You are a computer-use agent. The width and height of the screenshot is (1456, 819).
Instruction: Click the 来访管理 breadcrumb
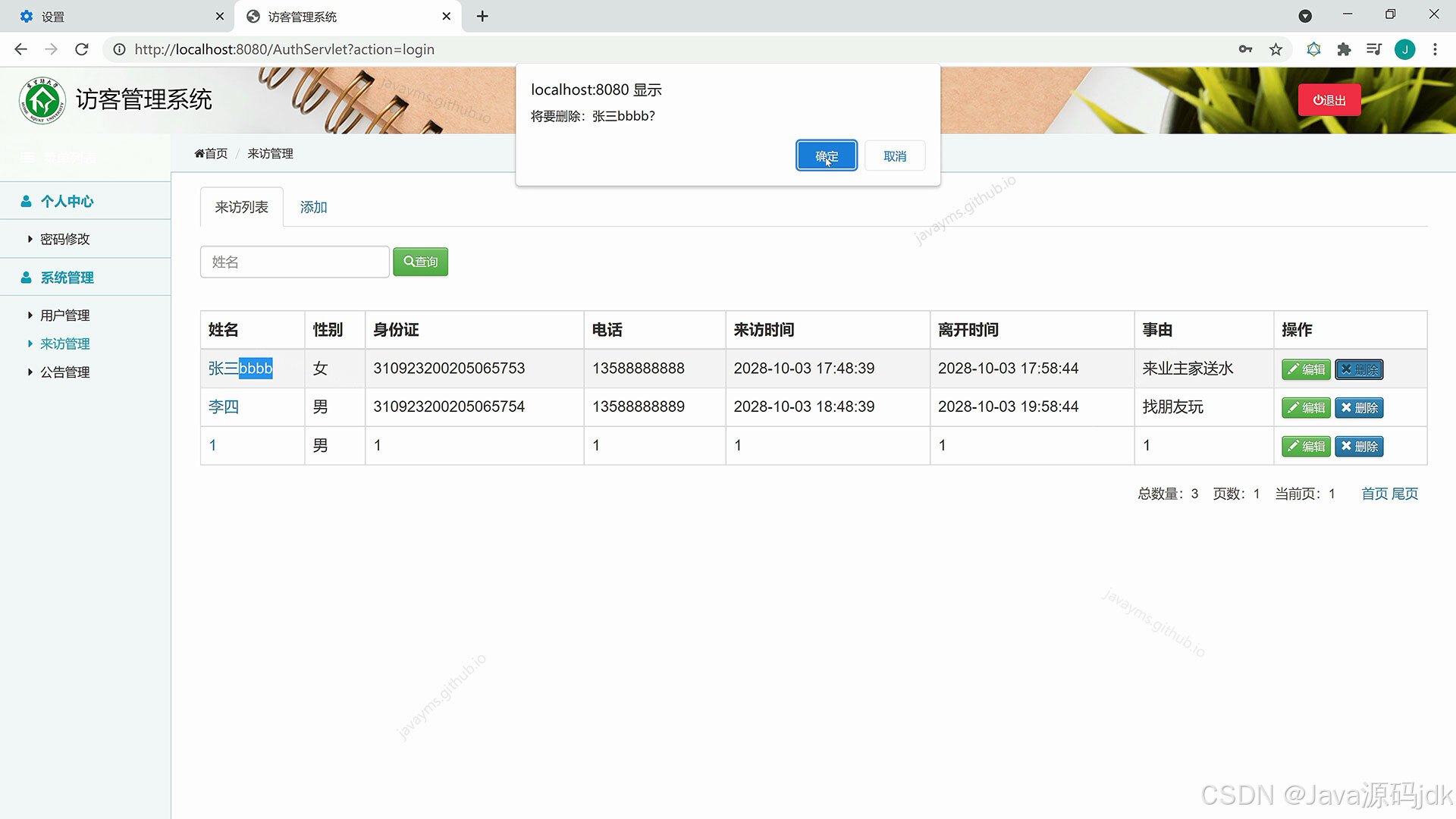coord(270,153)
